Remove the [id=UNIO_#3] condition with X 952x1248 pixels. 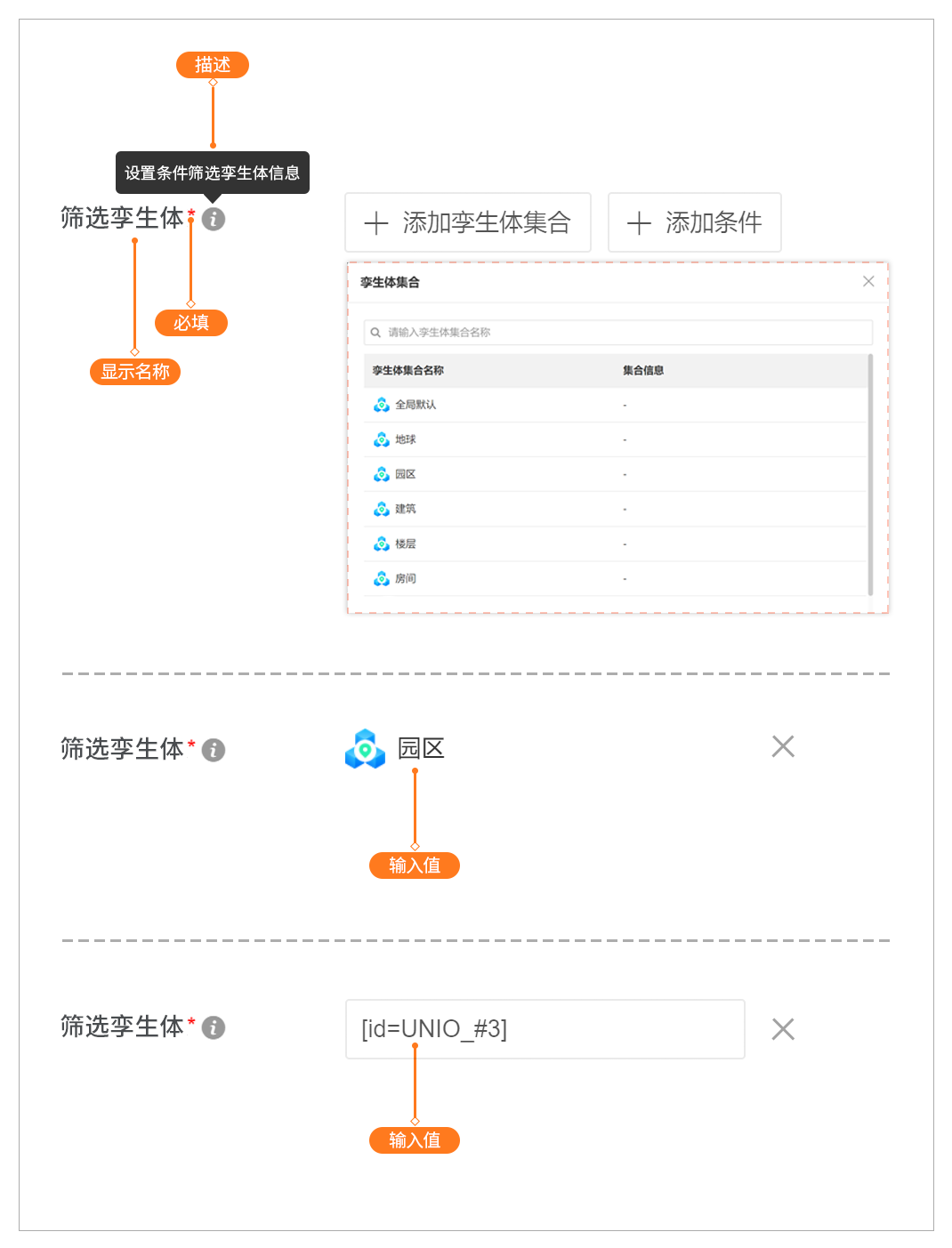coord(783,1029)
